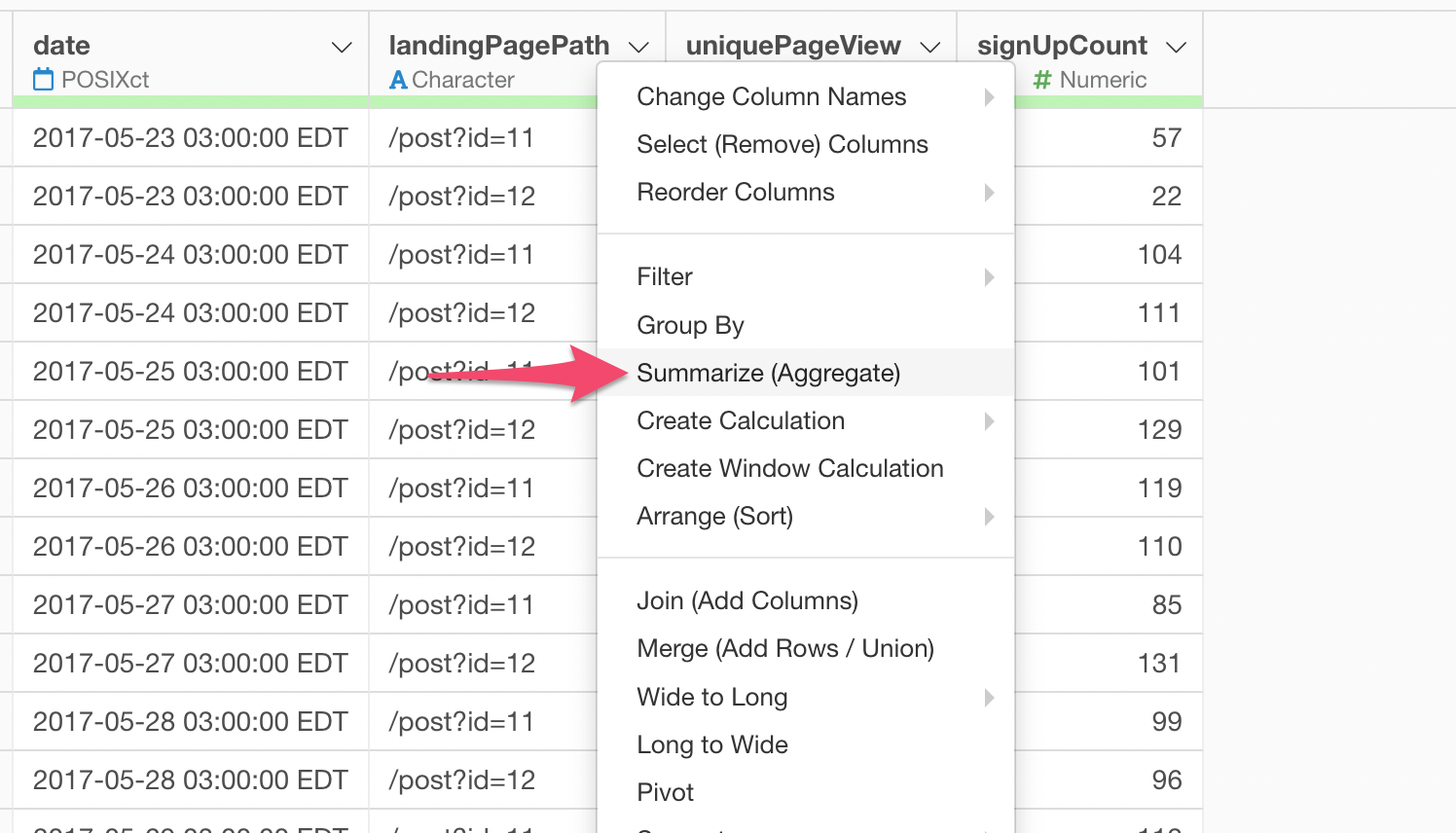Image resolution: width=1456 pixels, height=833 pixels.
Task: Click Merge (Add Rows / Union)
Action: (784, 648)
